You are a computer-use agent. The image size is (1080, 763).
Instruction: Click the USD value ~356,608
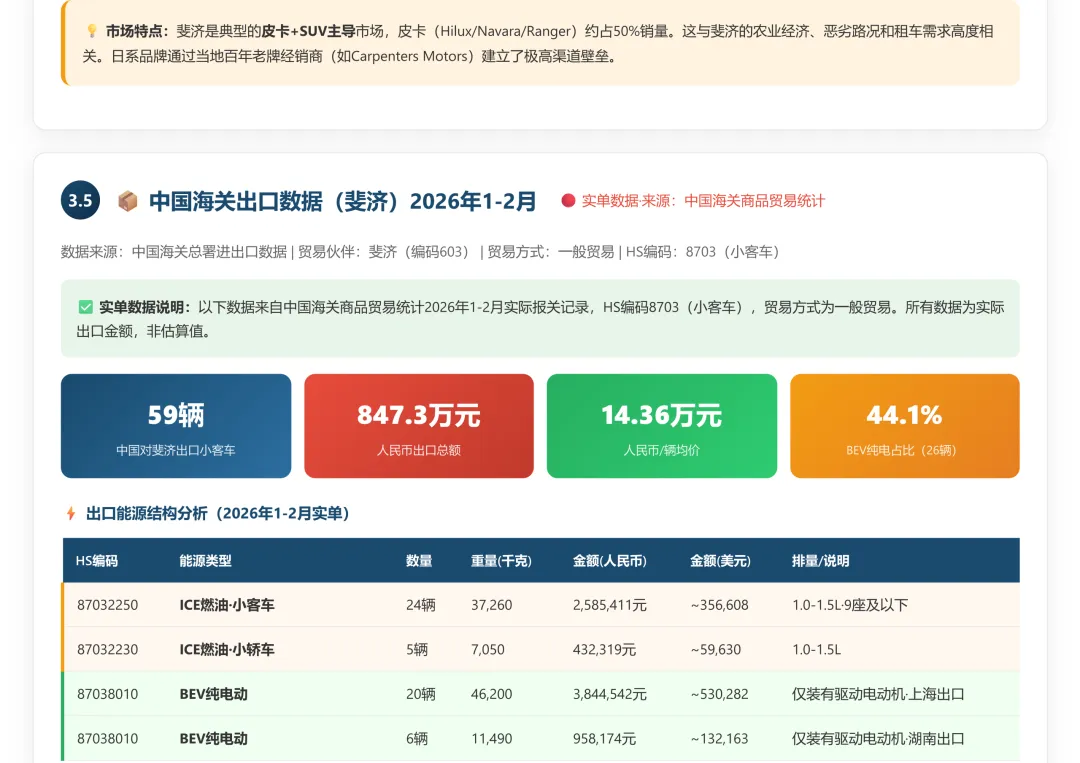coord(719,605)
